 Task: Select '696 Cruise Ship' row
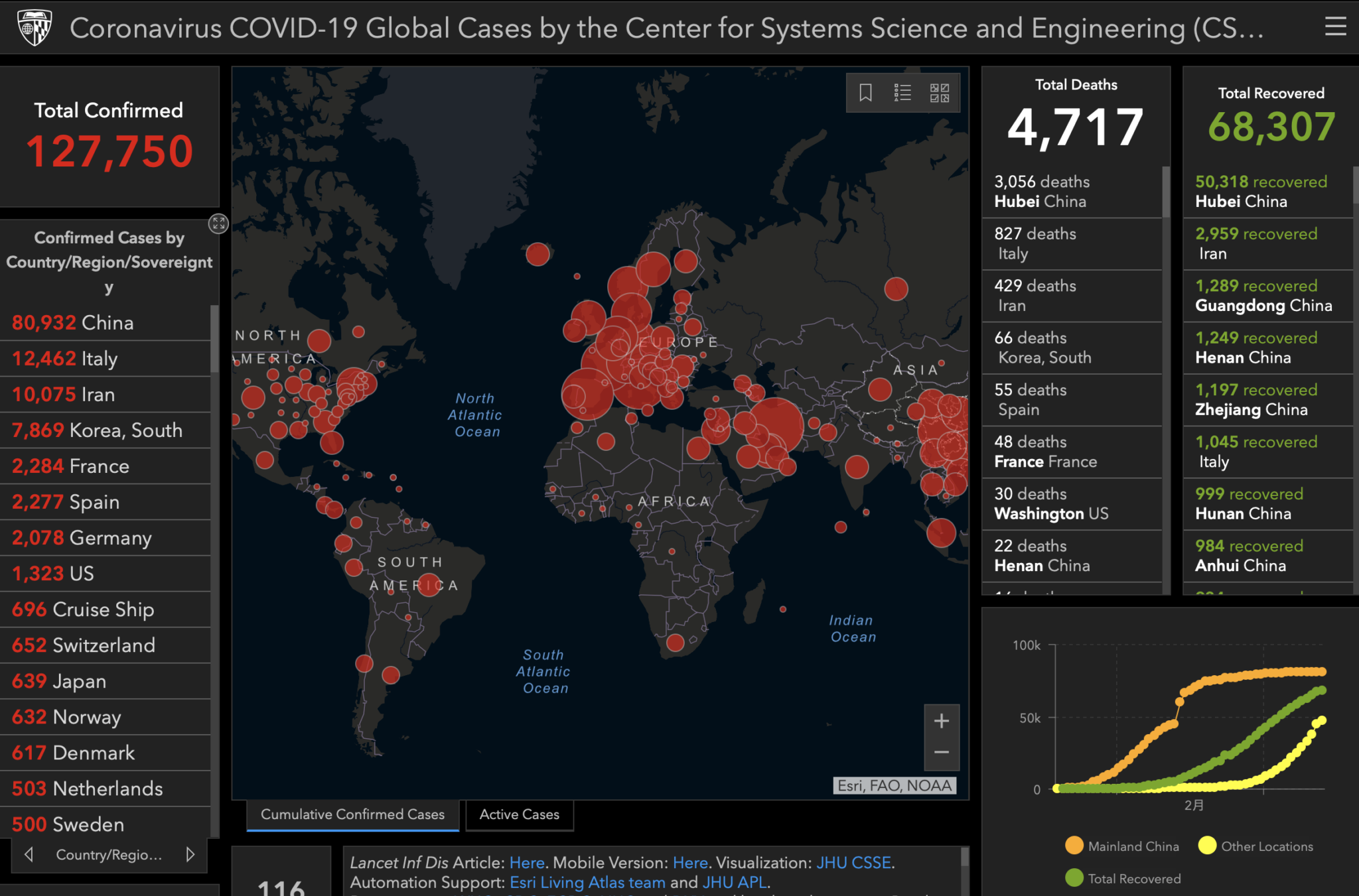[x=106, y=609]
